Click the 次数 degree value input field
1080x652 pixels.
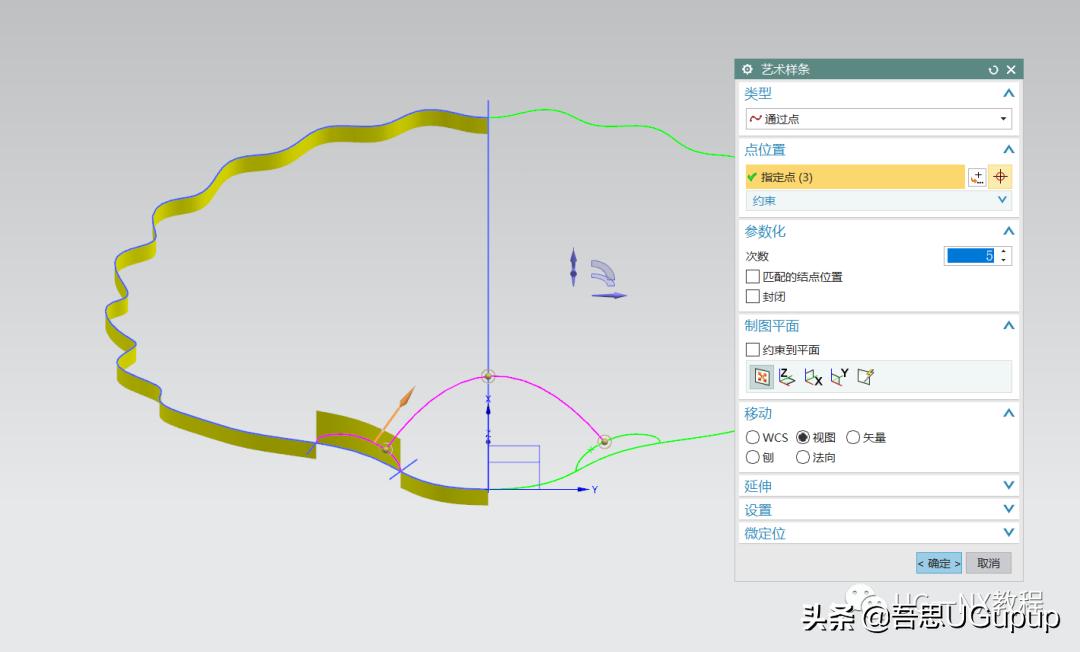click(x=972, y=255)
